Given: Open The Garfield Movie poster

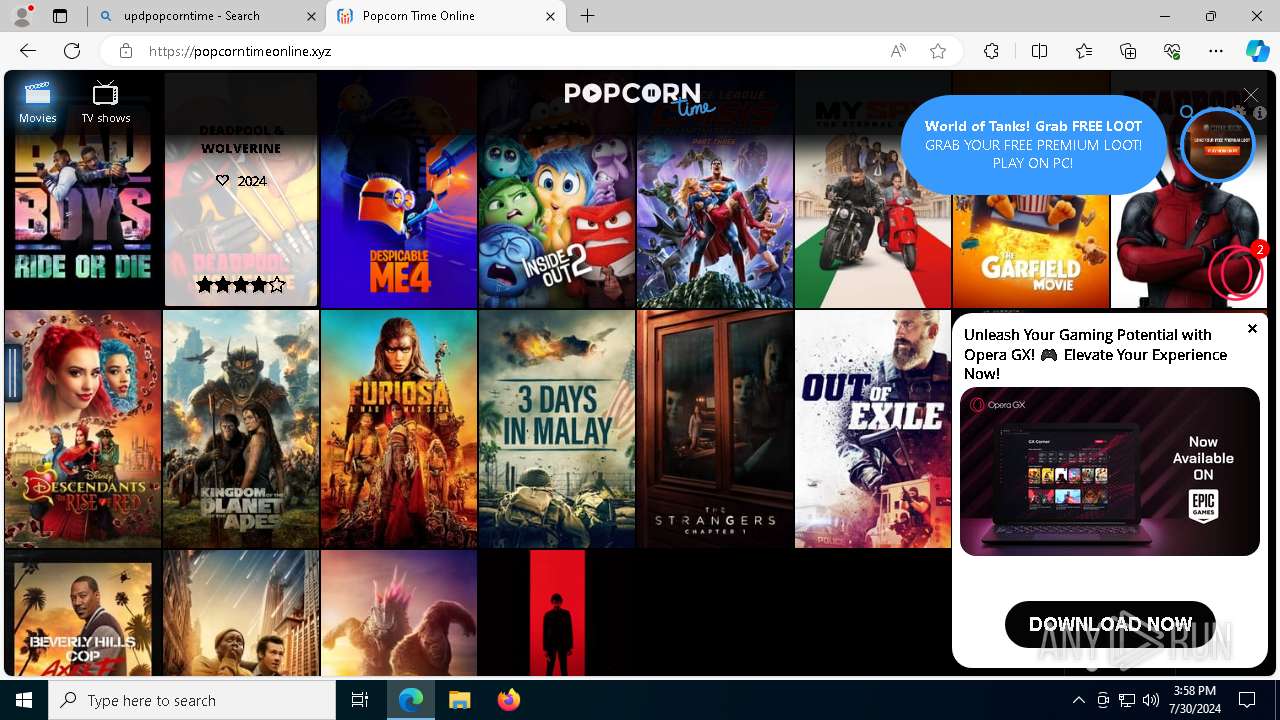Looking at the screenshot, I should pos(1031,250).
